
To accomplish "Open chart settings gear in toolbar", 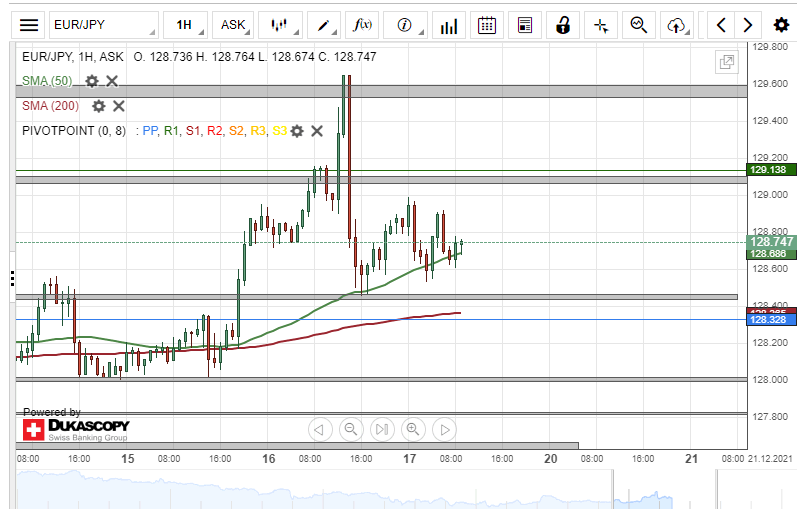I will click(780, 25).
